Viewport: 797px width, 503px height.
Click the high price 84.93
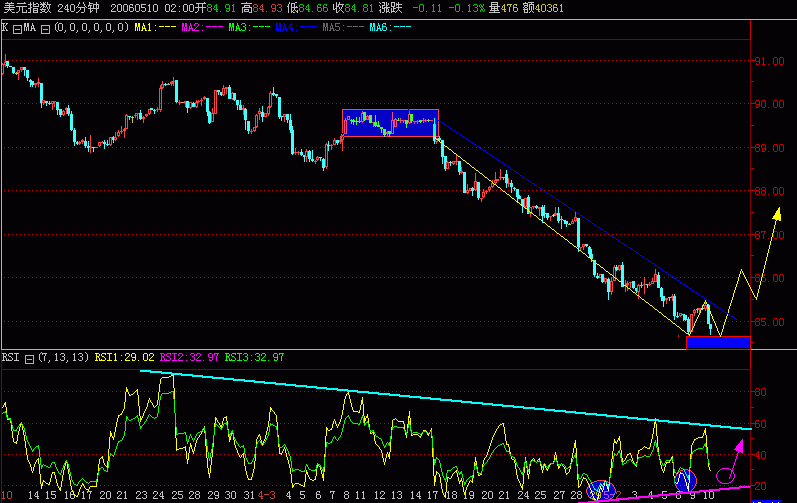click(x=268, y=8)
